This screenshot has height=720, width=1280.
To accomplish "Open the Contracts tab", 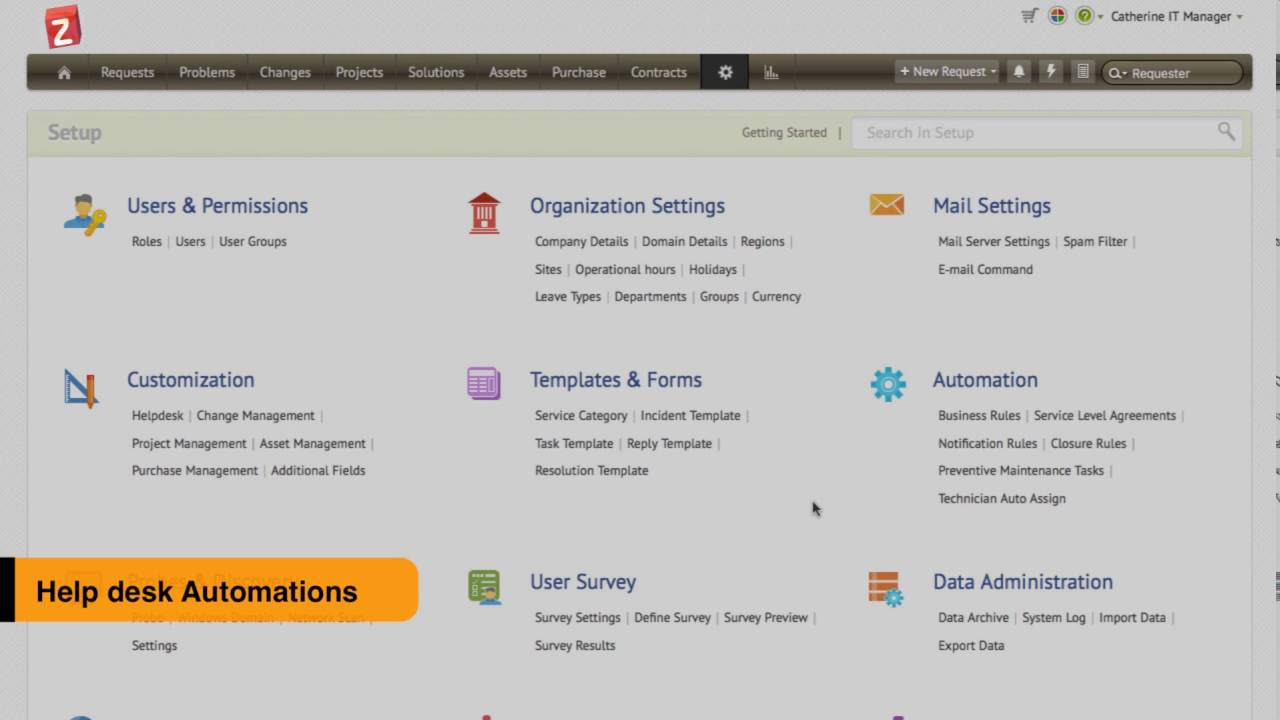I will tap(659, 72).
